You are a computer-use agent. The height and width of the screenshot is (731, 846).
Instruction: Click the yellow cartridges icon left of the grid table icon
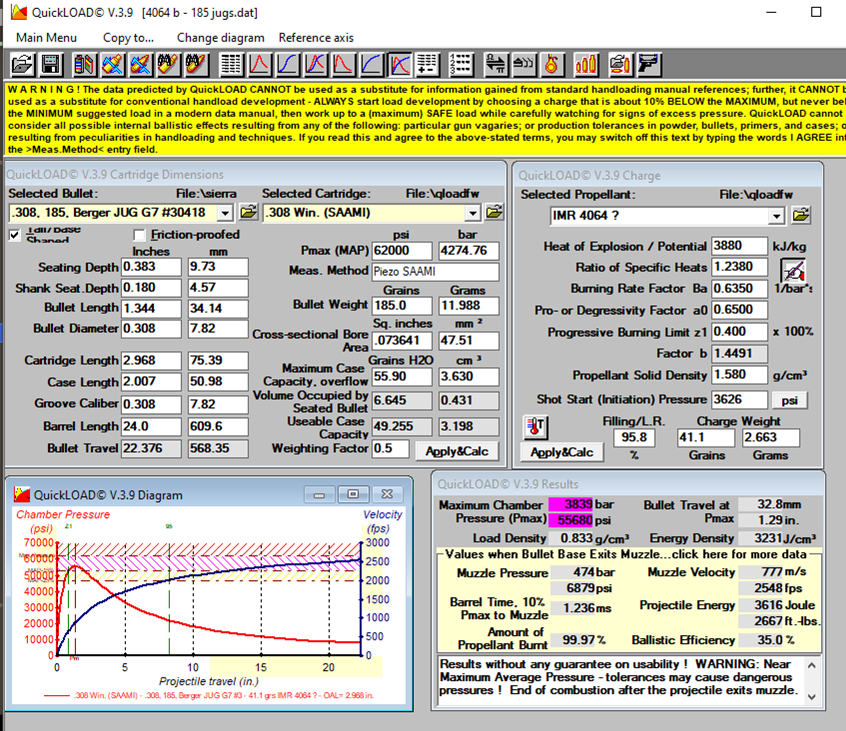tap(196, 65)
